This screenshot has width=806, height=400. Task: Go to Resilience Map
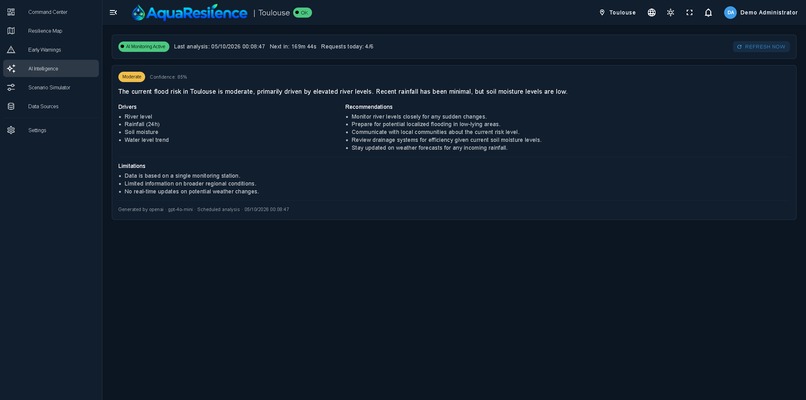[x=45, y=31]
